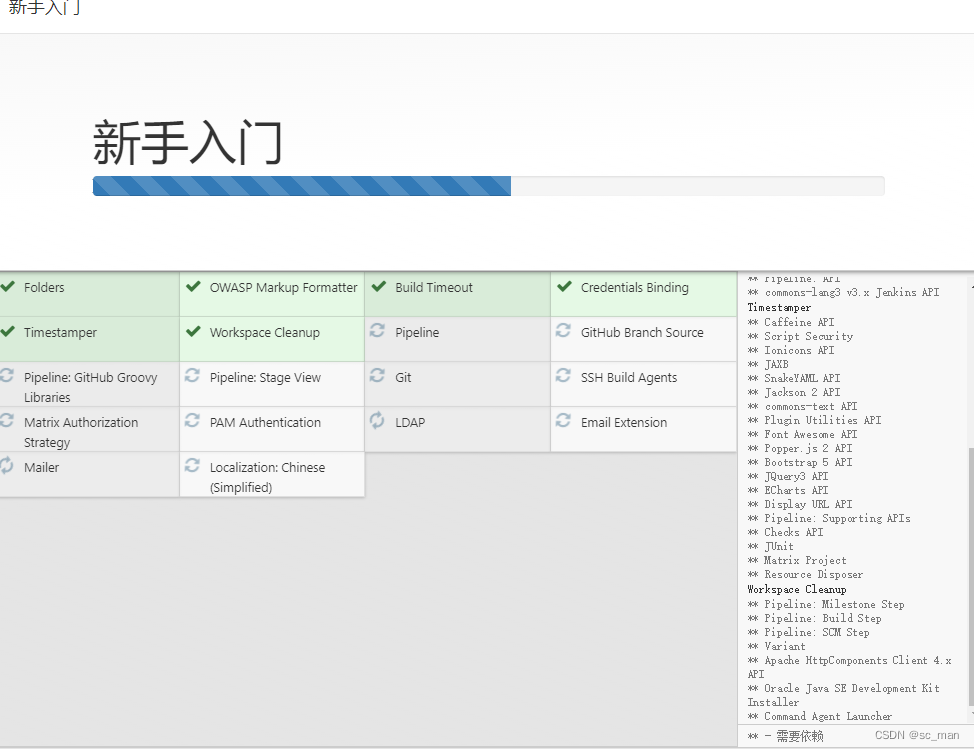
Task: Click the Workspace Cleanup checkmark icon
Action: tap(193, 331)
